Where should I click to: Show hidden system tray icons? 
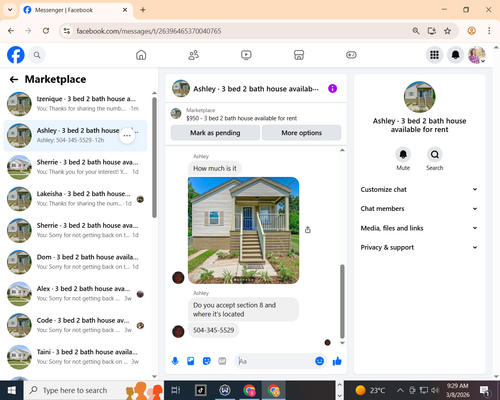(x=400, y=390)
